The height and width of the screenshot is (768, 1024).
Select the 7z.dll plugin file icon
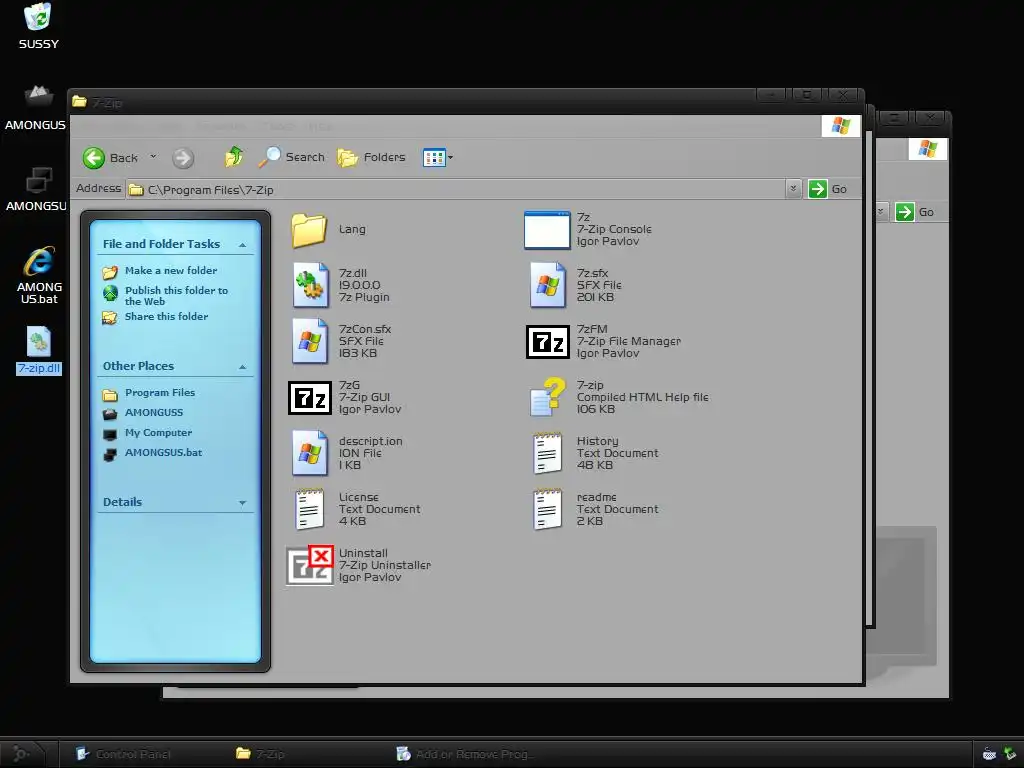[x=310, y=285]
